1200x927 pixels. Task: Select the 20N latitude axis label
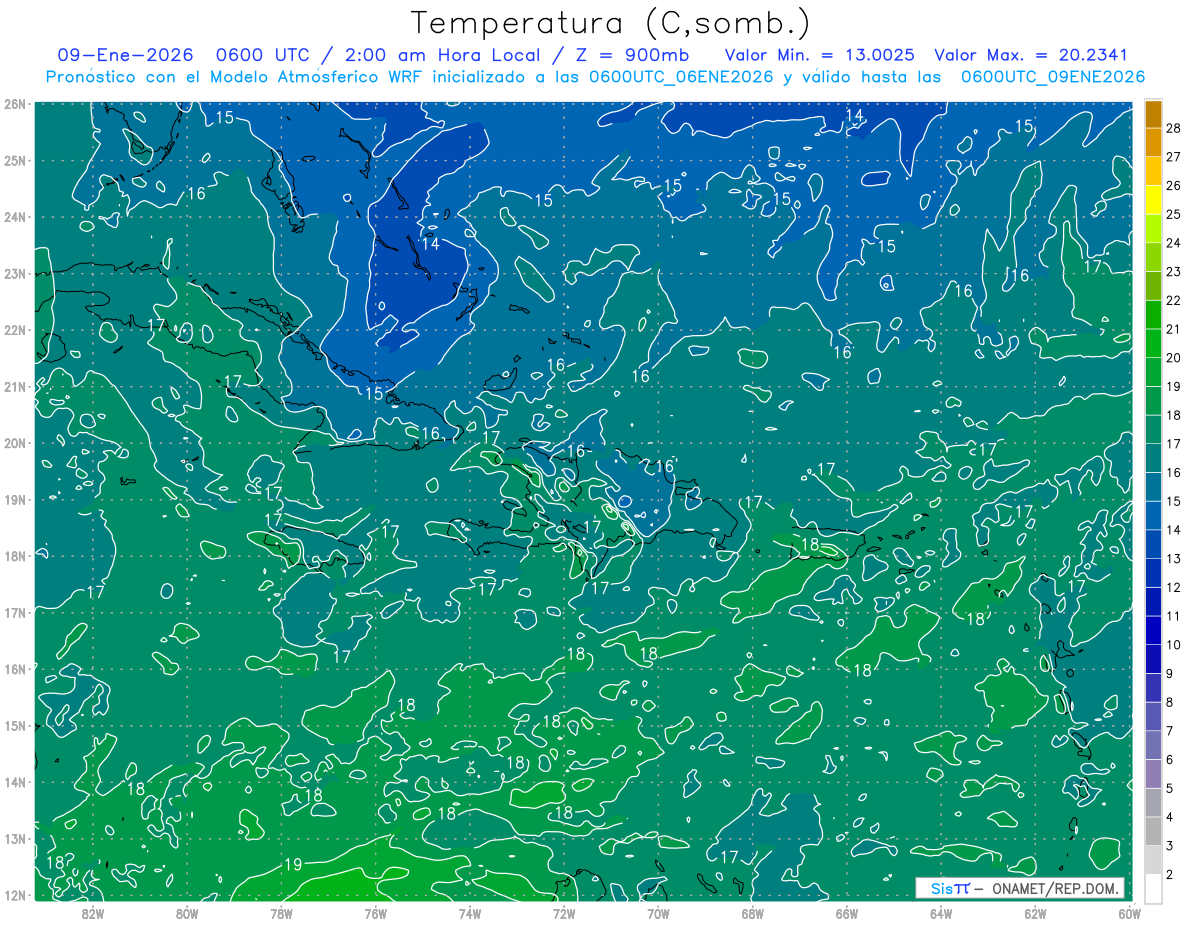click(14, 443)
